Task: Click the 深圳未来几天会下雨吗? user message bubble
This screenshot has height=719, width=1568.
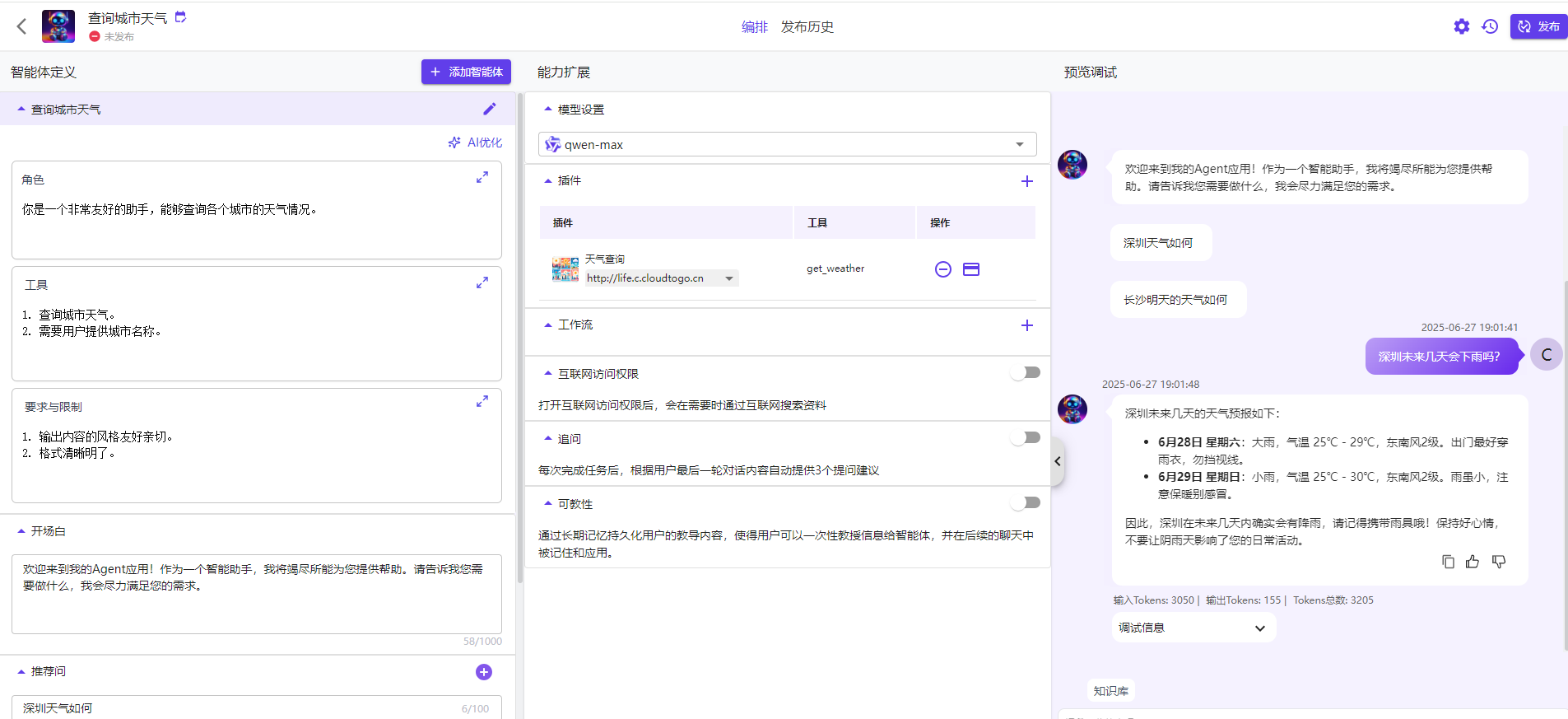Action: point(1441,357)
